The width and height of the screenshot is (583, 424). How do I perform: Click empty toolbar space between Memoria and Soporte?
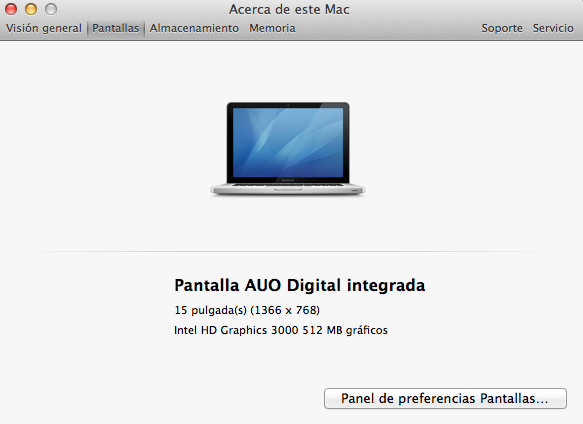(x=389, y=28)
